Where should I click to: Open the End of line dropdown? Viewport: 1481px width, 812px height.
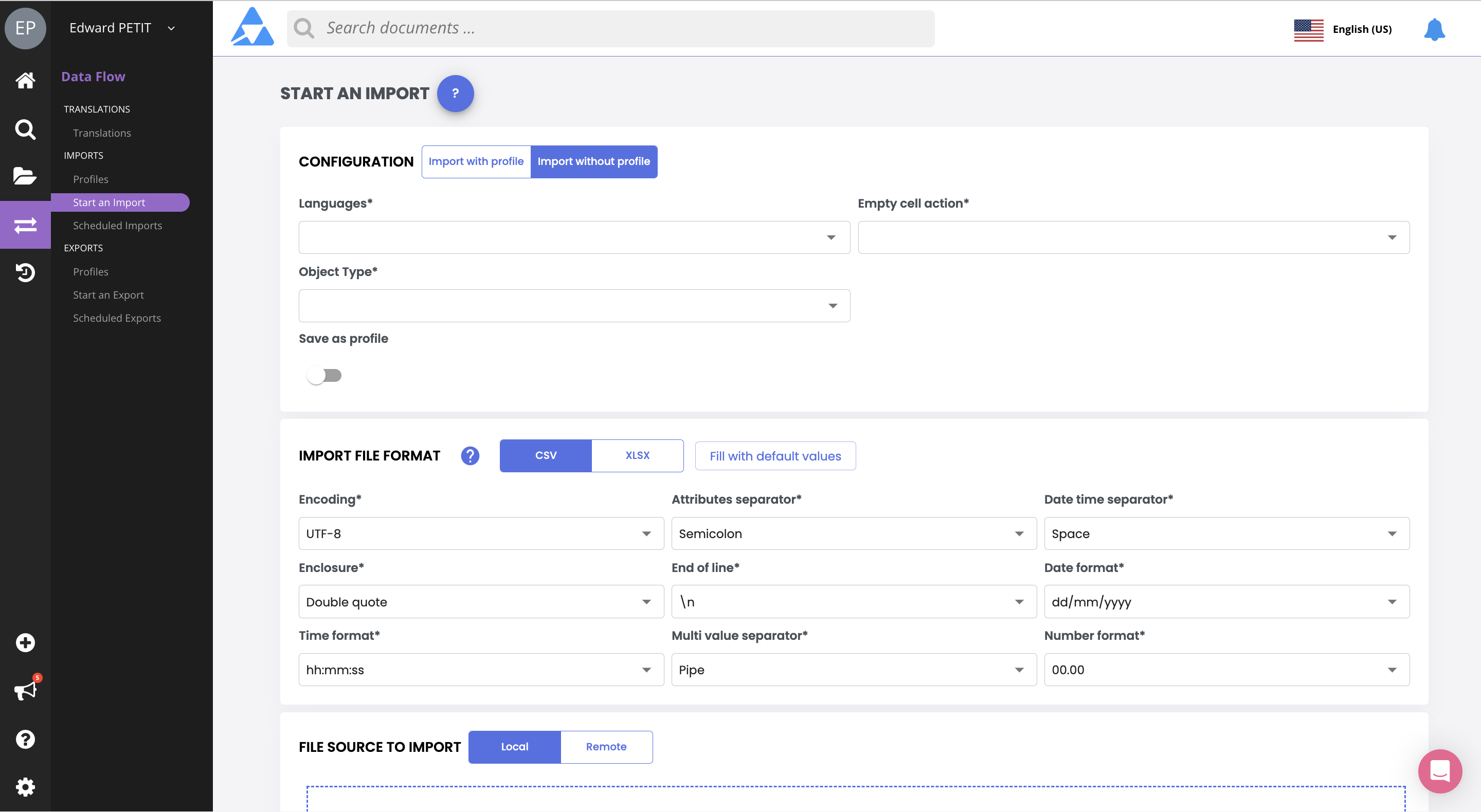pos(854,602)
